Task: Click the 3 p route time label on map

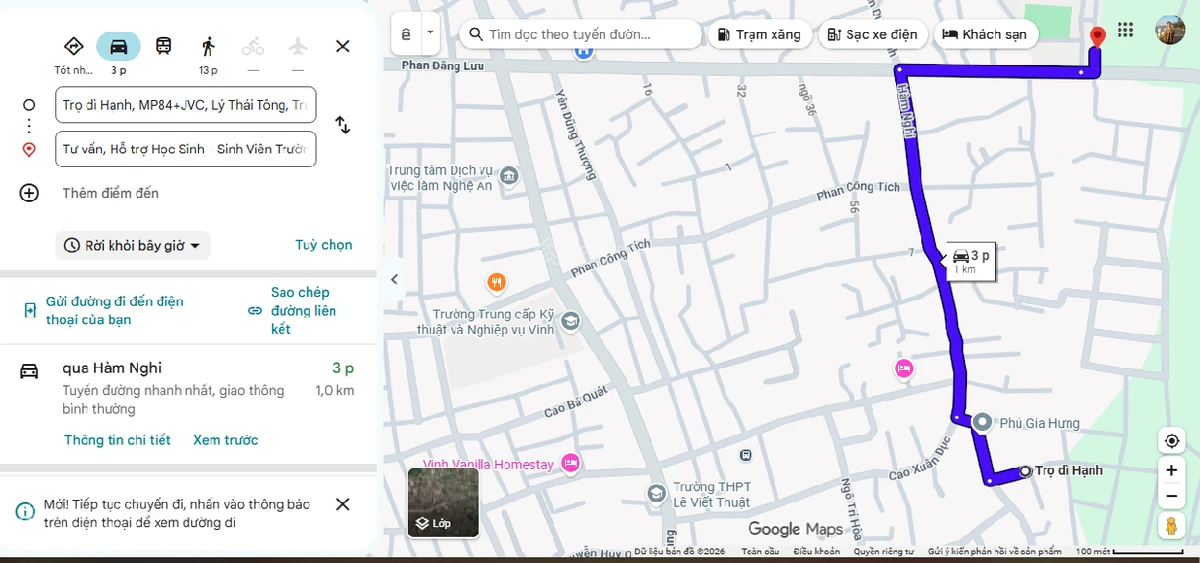Action: 972,261
